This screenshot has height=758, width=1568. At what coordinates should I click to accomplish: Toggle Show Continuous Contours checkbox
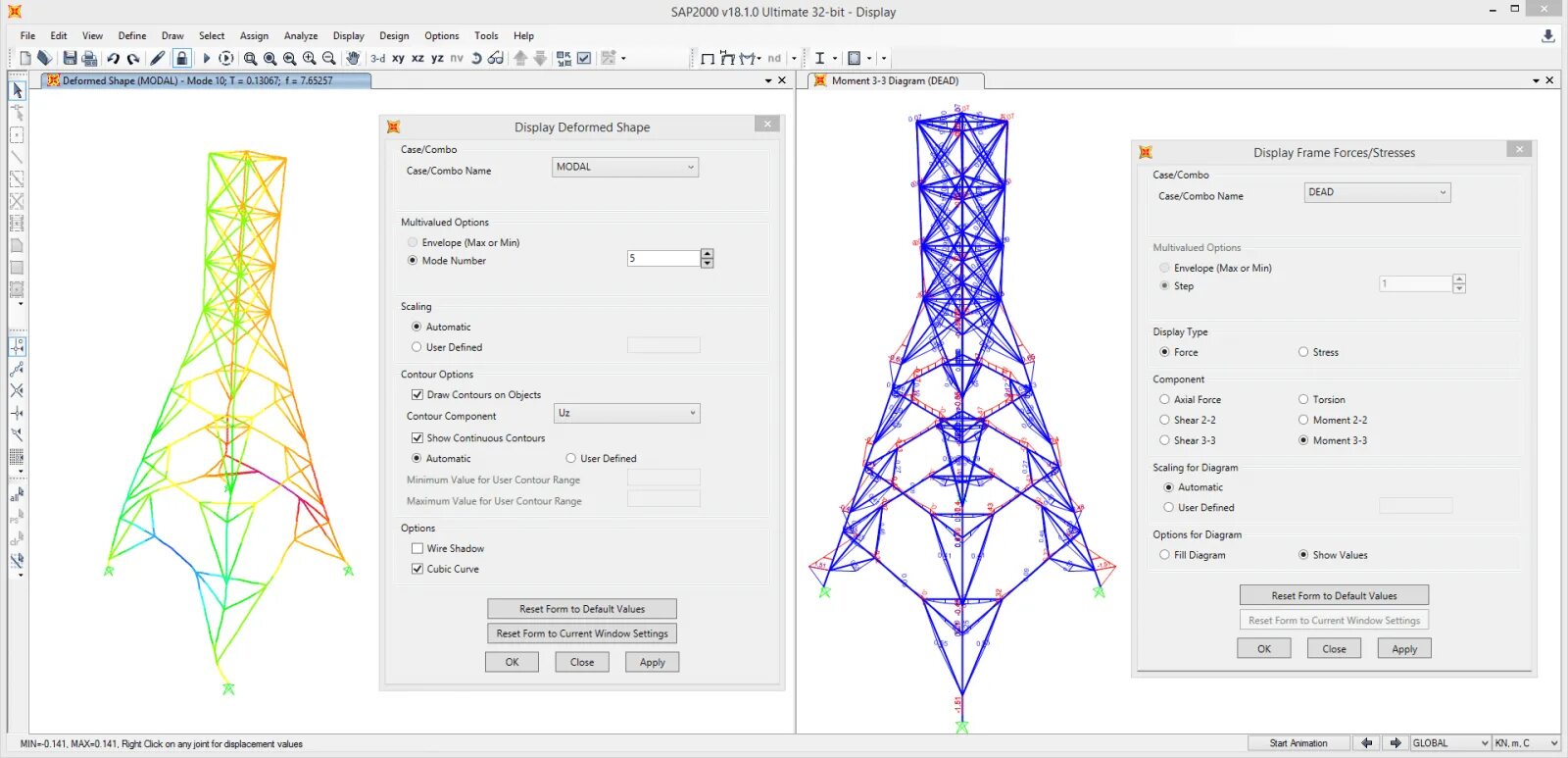(x=417, y=438)
